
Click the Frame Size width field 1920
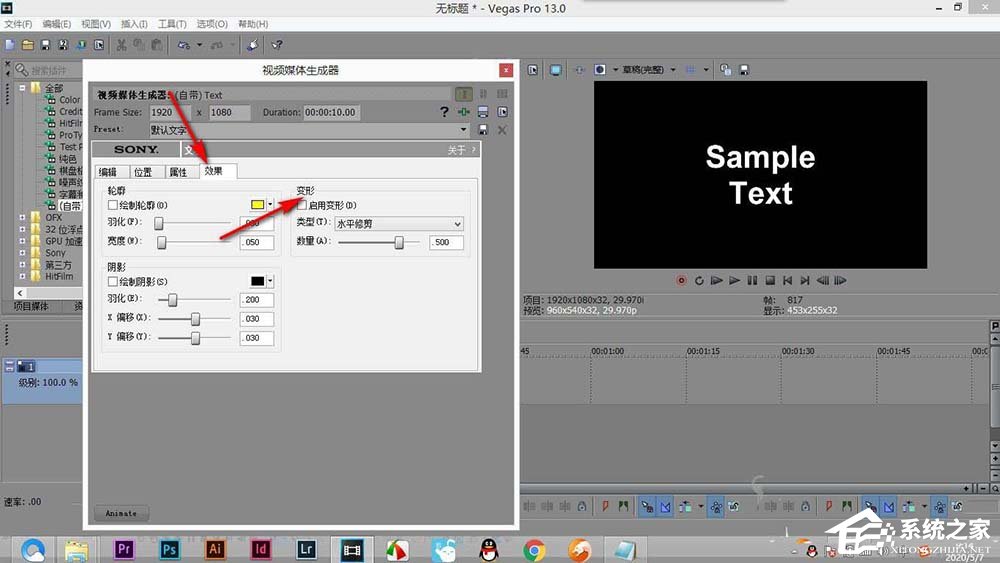pos(169,112)
